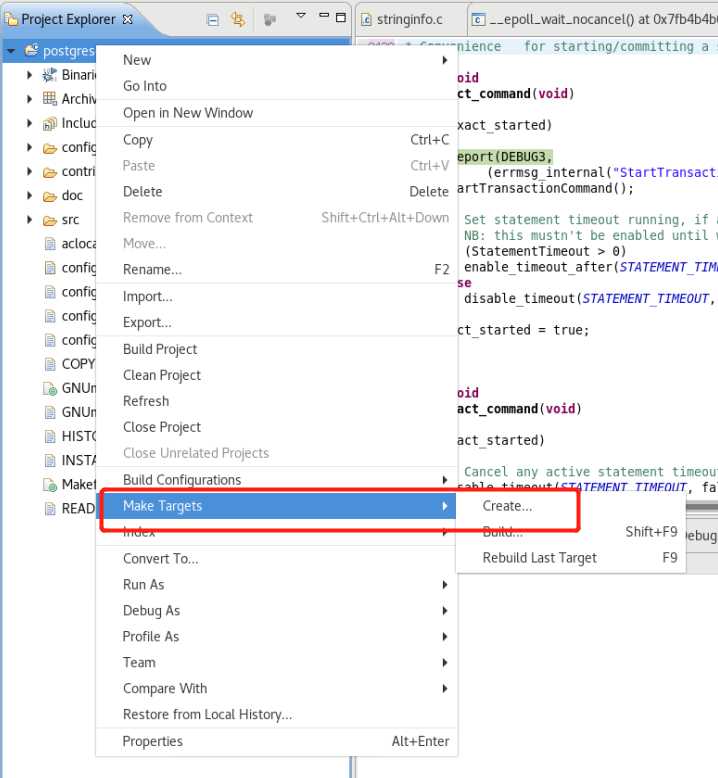Toggle Link with Editor icon

coord(238,19)
